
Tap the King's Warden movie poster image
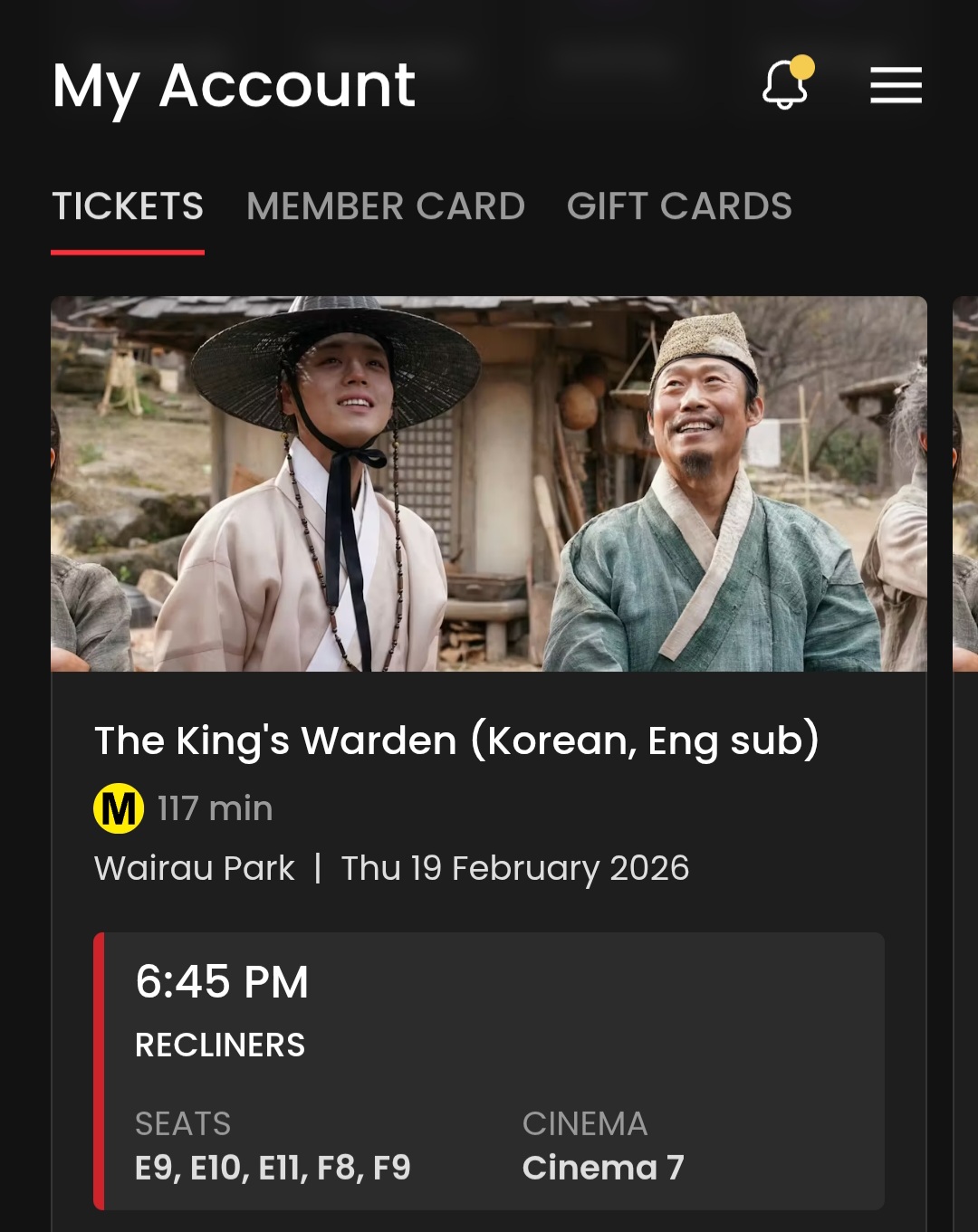coord(489,483)
